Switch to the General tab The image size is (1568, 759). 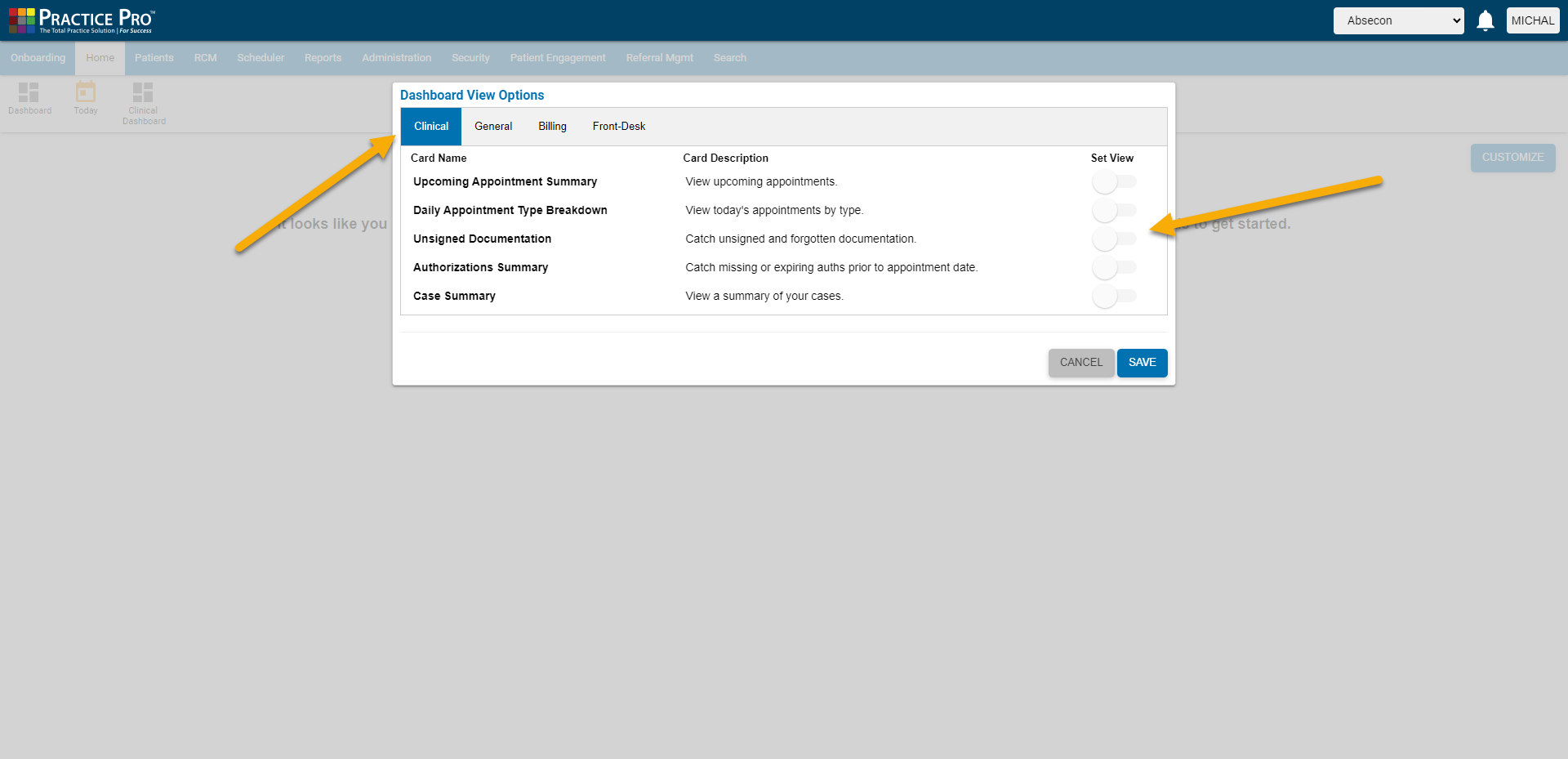click(493, 126)
